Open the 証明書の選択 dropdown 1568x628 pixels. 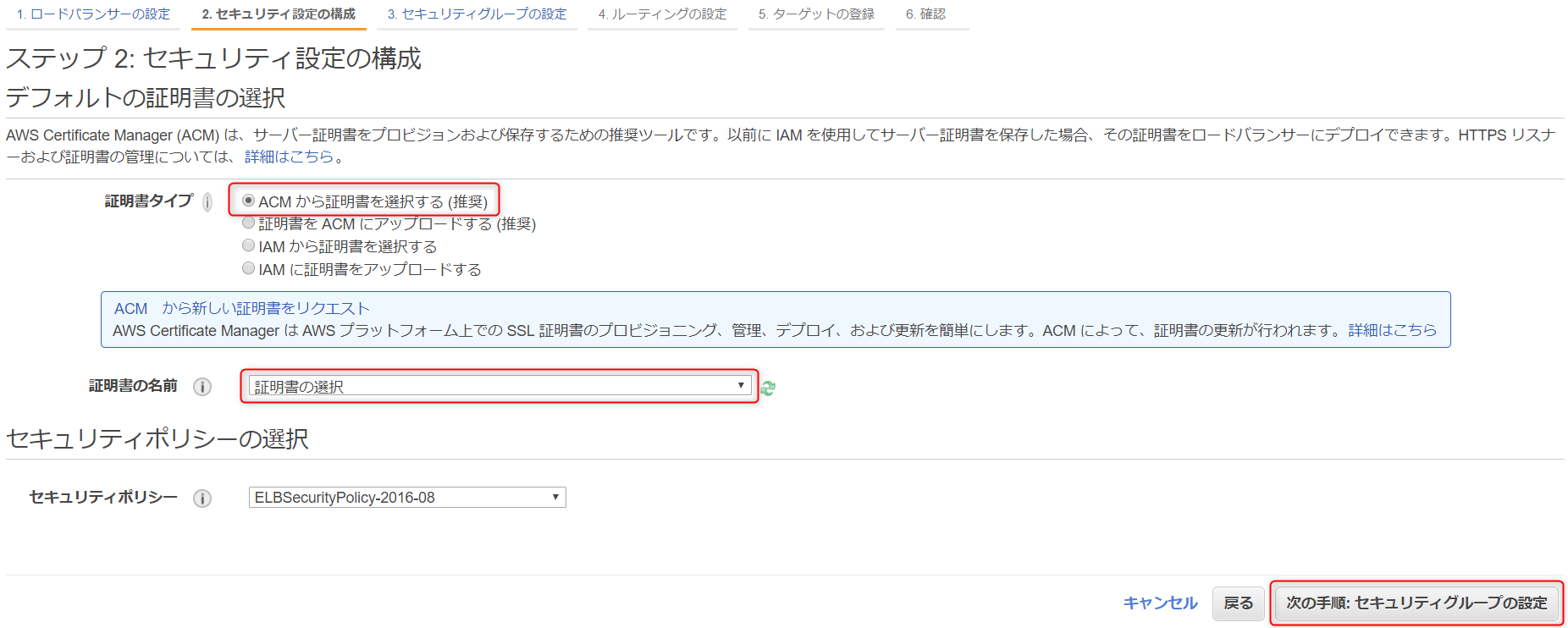point(500,386)
